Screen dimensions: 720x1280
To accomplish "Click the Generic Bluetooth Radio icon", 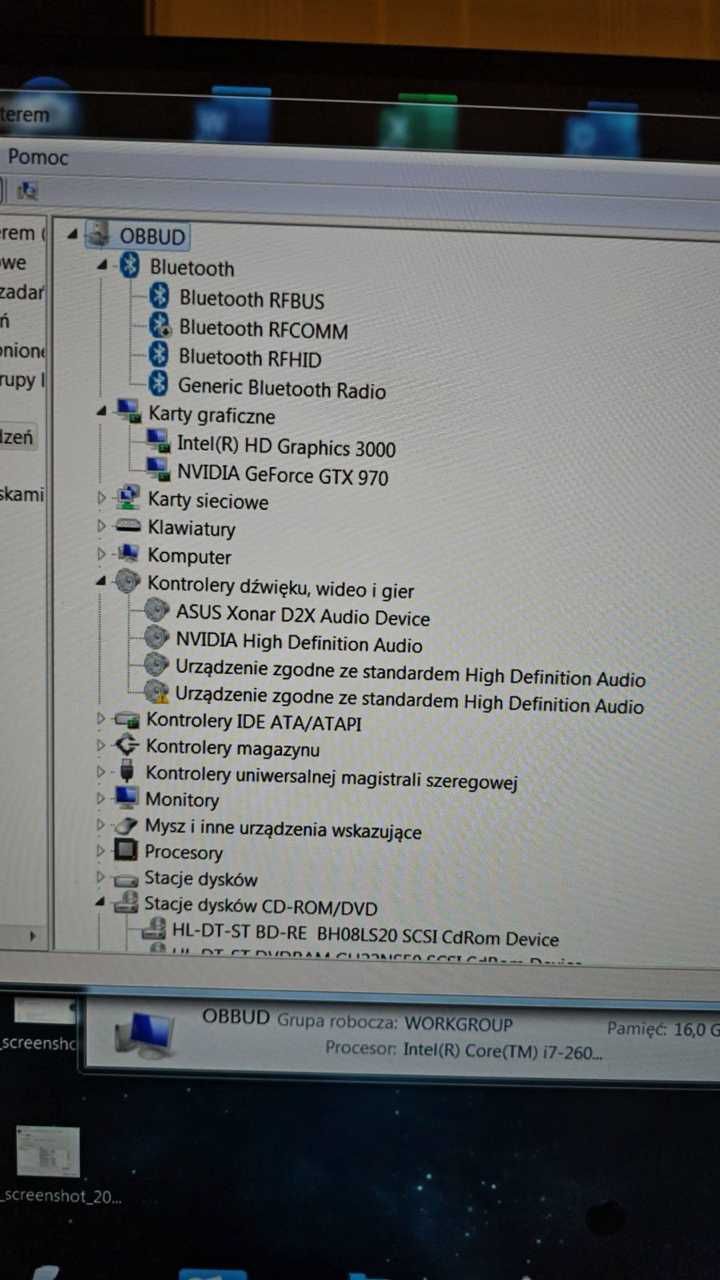I will point(158,384).
